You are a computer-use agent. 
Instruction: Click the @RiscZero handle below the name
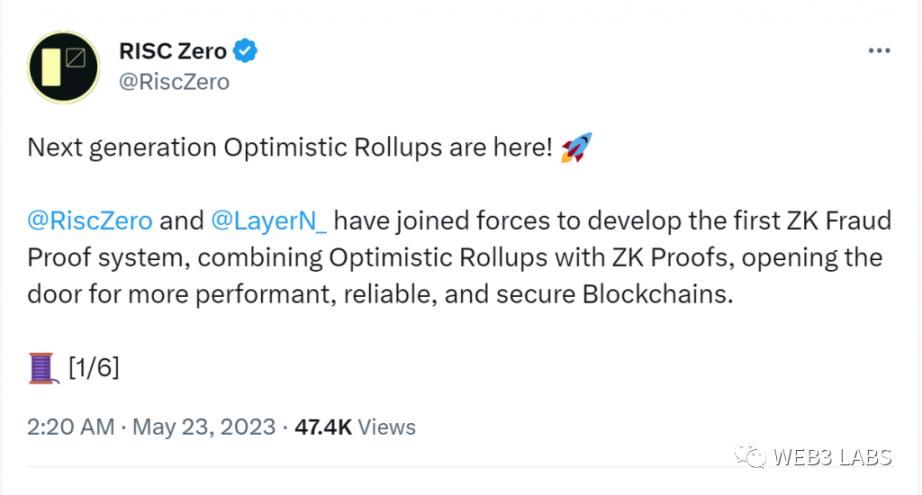[174, 82]
